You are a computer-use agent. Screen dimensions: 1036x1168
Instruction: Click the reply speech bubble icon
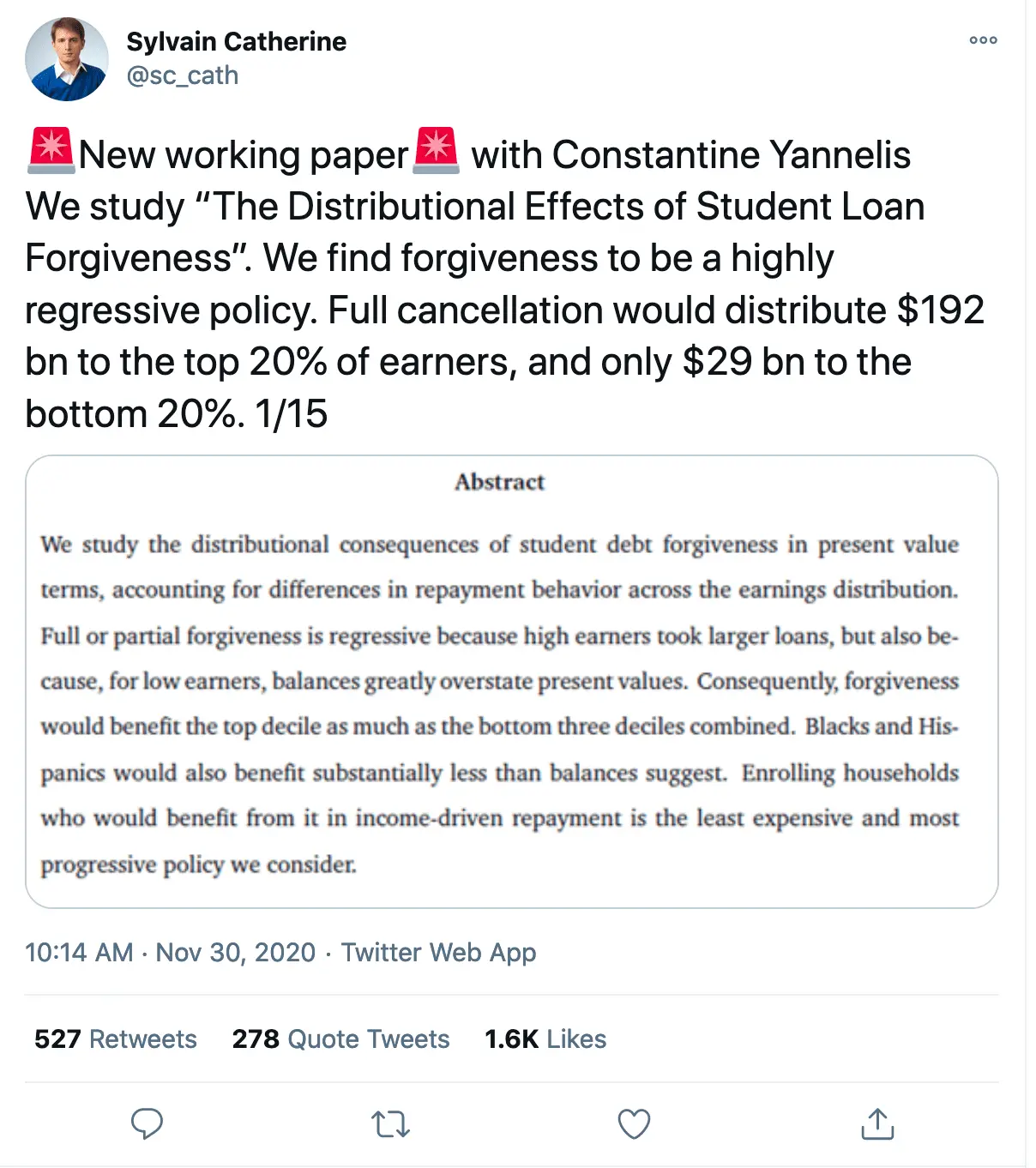(x=147, y=1123)
